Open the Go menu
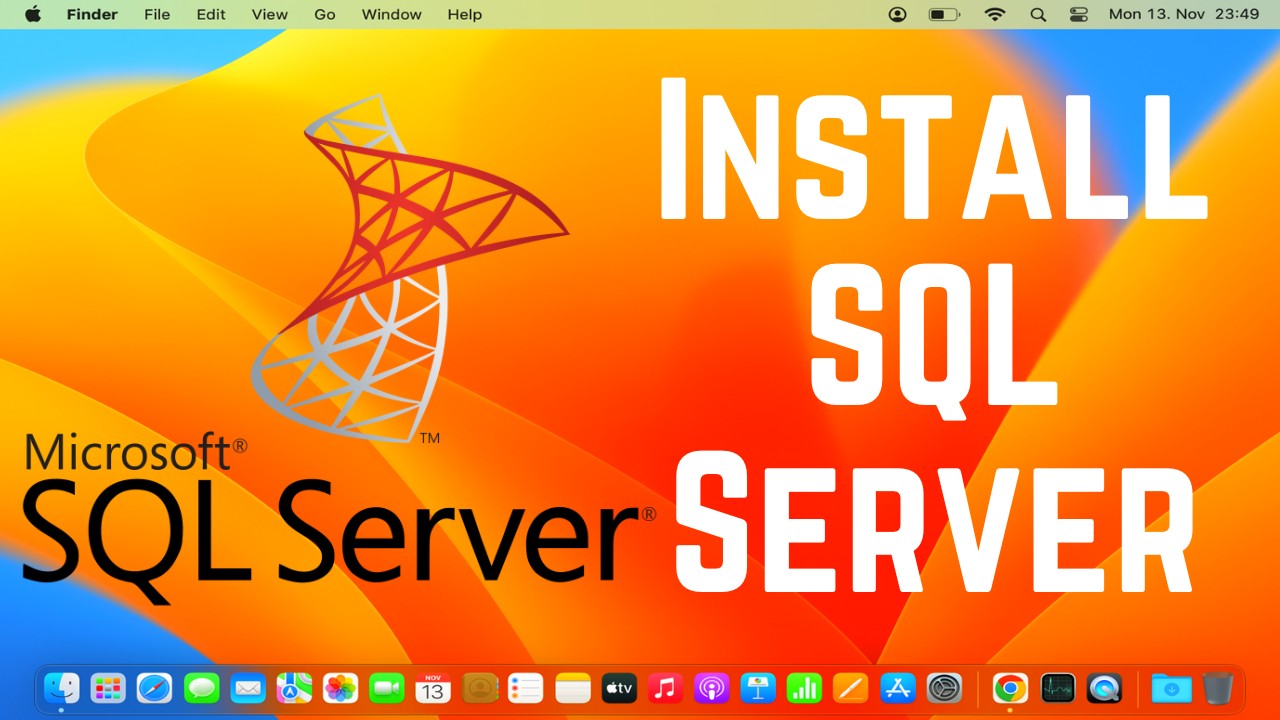Screen dimensions: 1280x720 [325, 14]
